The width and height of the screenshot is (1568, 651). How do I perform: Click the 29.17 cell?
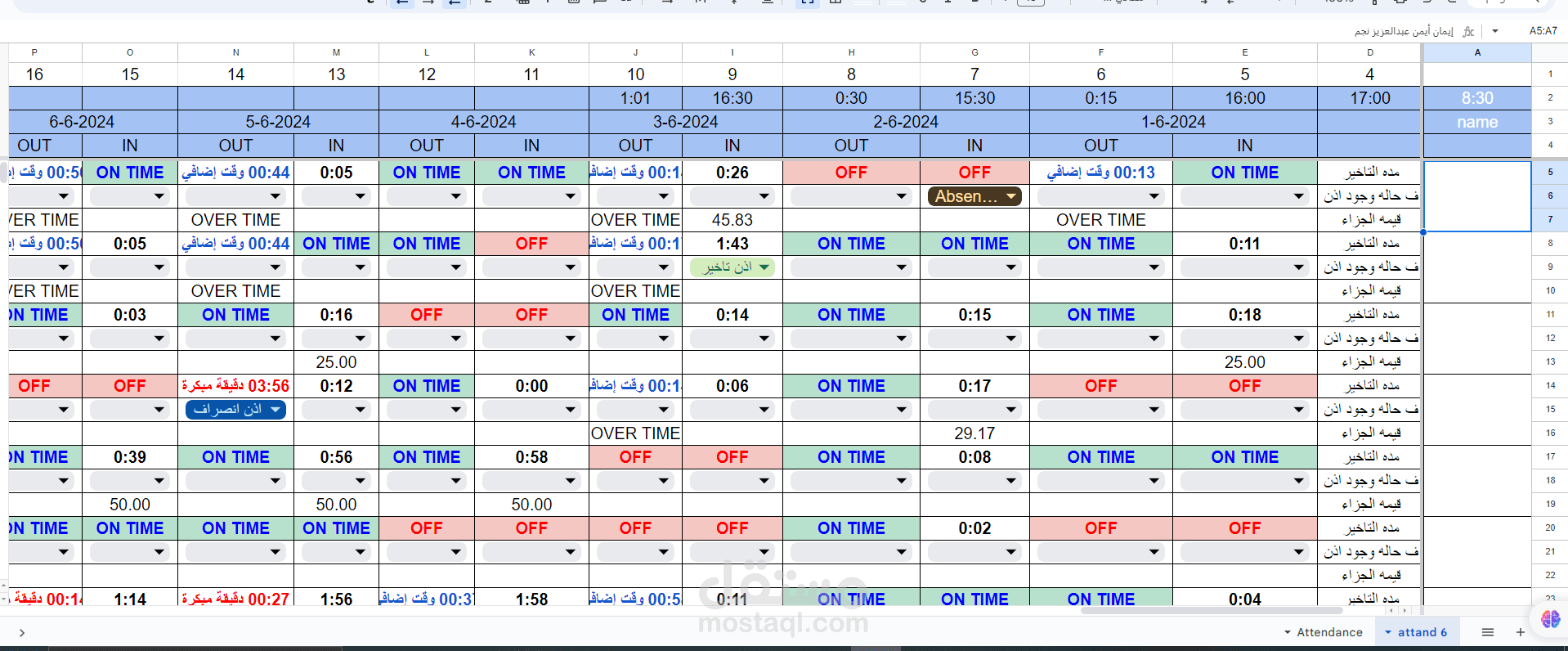974,433
